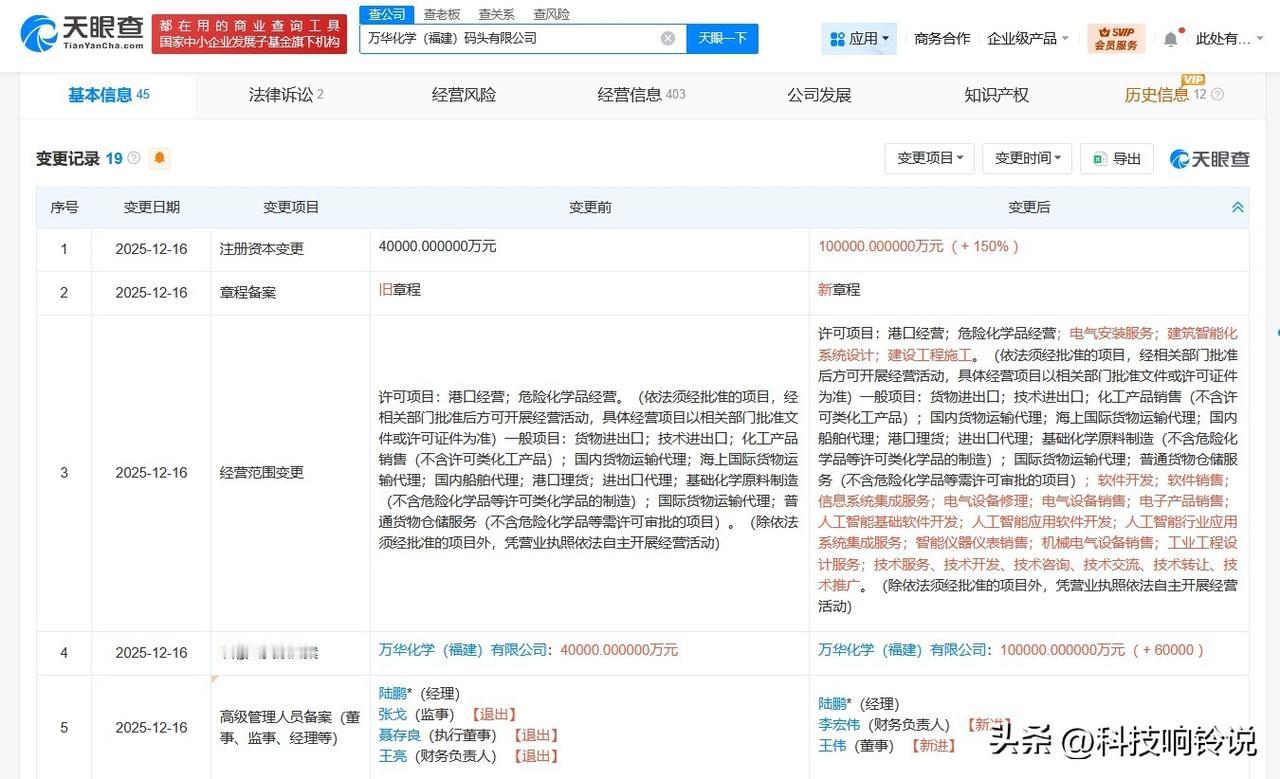The width and height of the screenshot is (1280, 779).
Task: Open the 变更项目 filter dropdown button
Action: pos(929,158)
